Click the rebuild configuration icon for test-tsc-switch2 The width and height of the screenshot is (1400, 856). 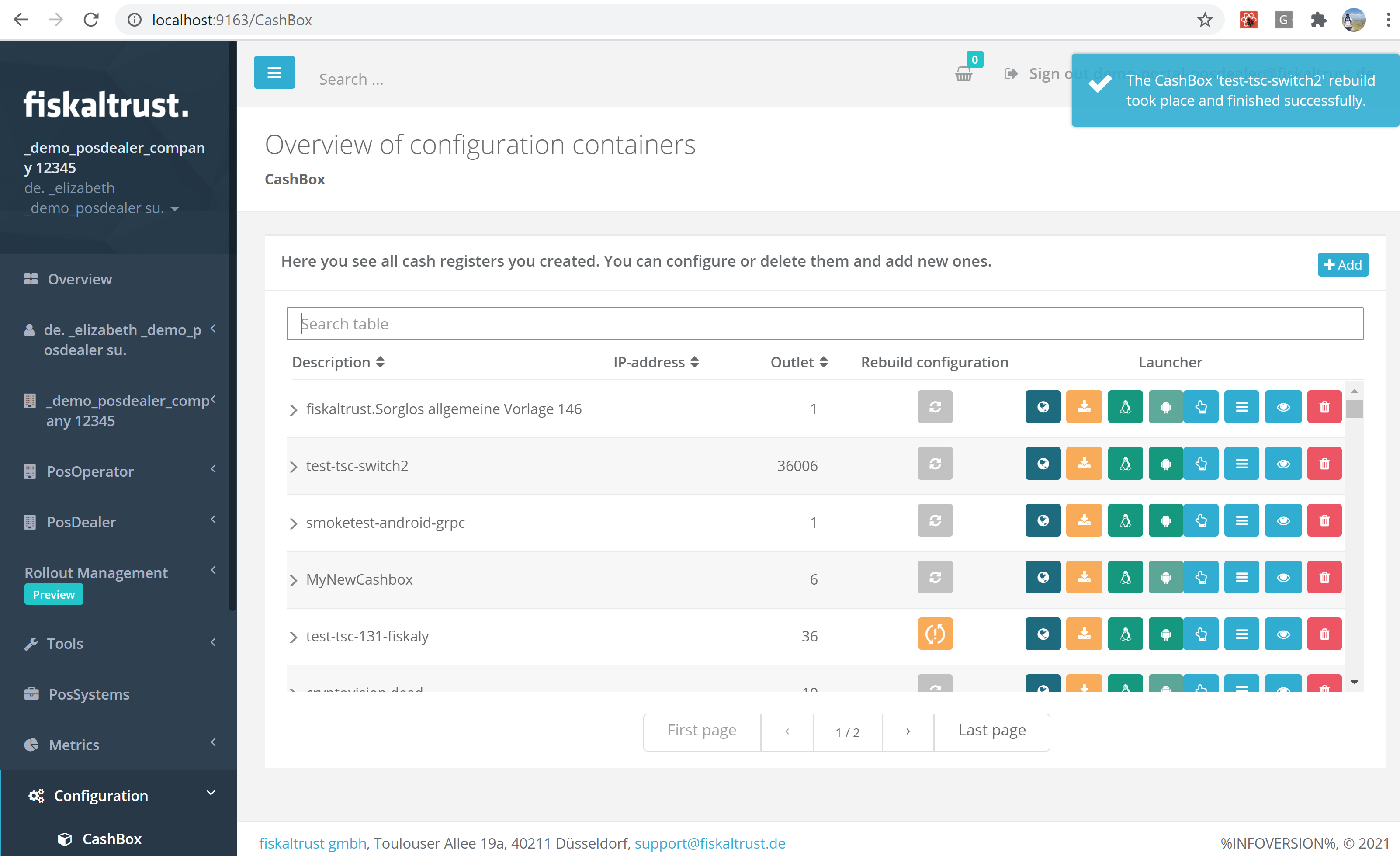coord(934,464)
